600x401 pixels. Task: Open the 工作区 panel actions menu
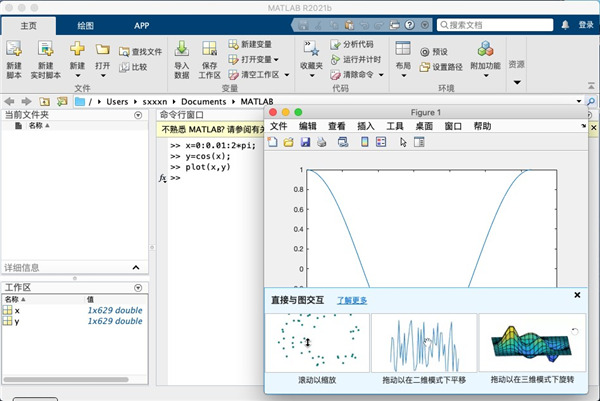pos(138,288)
